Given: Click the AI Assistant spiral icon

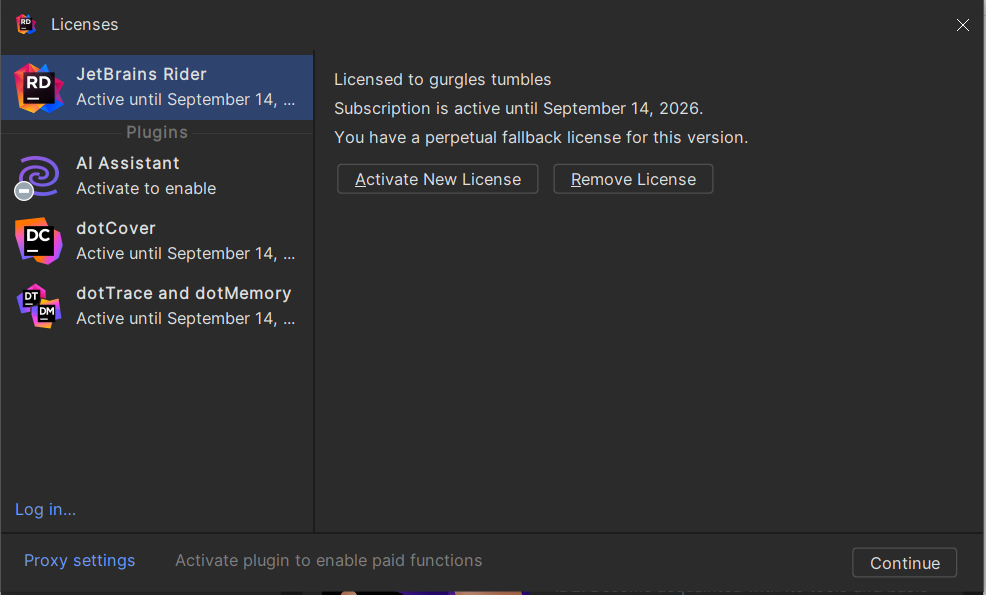Looking at the screenshot, I should (38, 177).
